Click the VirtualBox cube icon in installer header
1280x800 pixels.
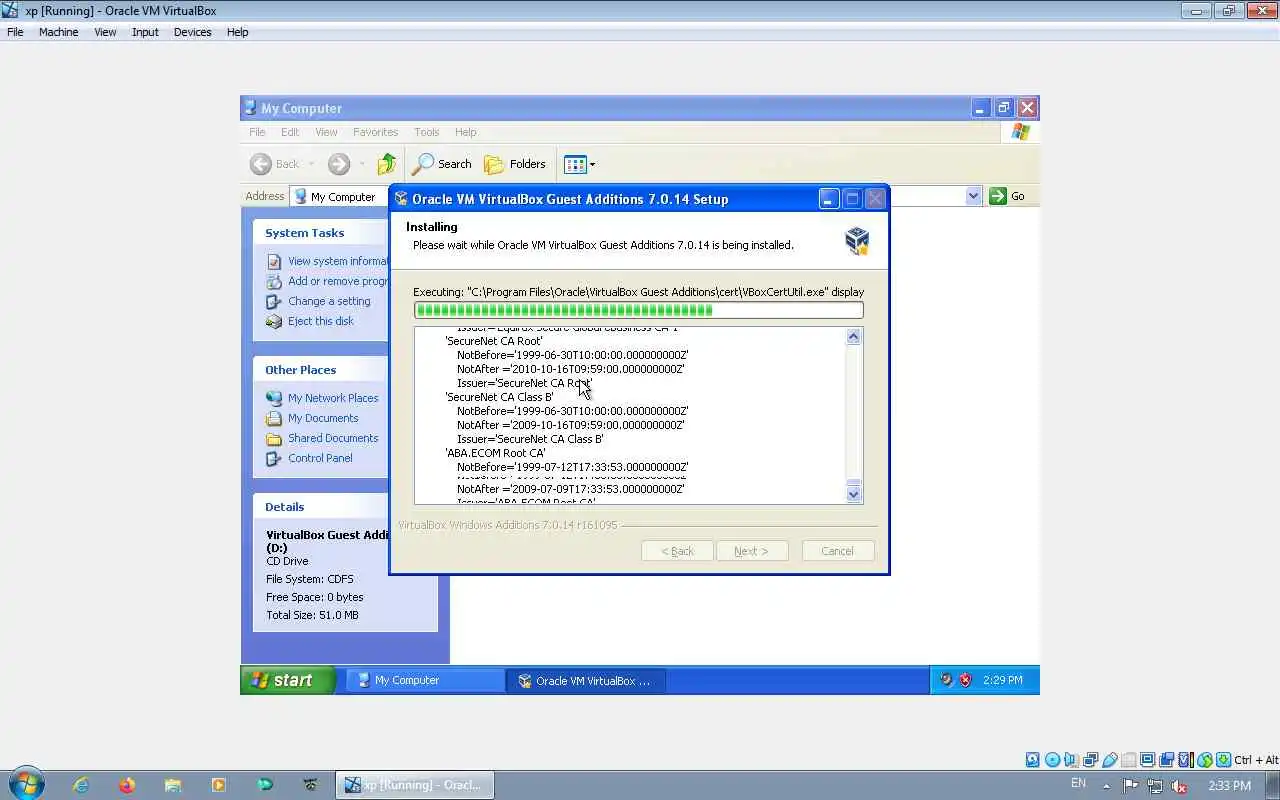tap(857, 240)
